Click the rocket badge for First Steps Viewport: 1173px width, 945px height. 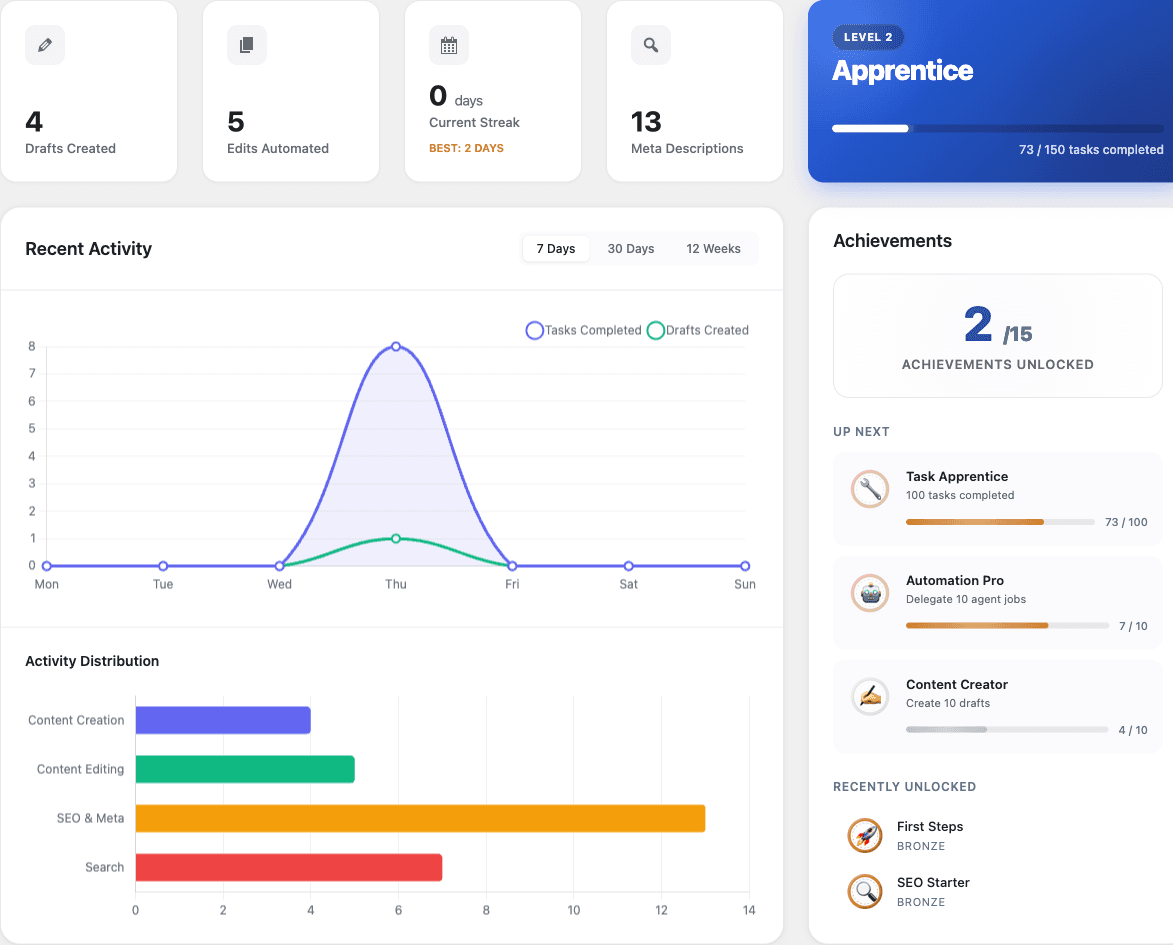click(x=865, y=836)
